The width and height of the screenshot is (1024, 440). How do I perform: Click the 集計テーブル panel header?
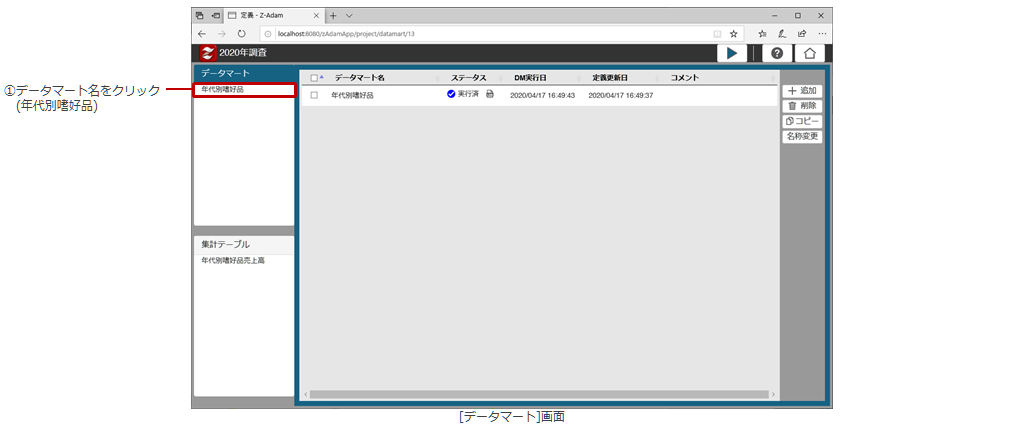tap(244, 245)
